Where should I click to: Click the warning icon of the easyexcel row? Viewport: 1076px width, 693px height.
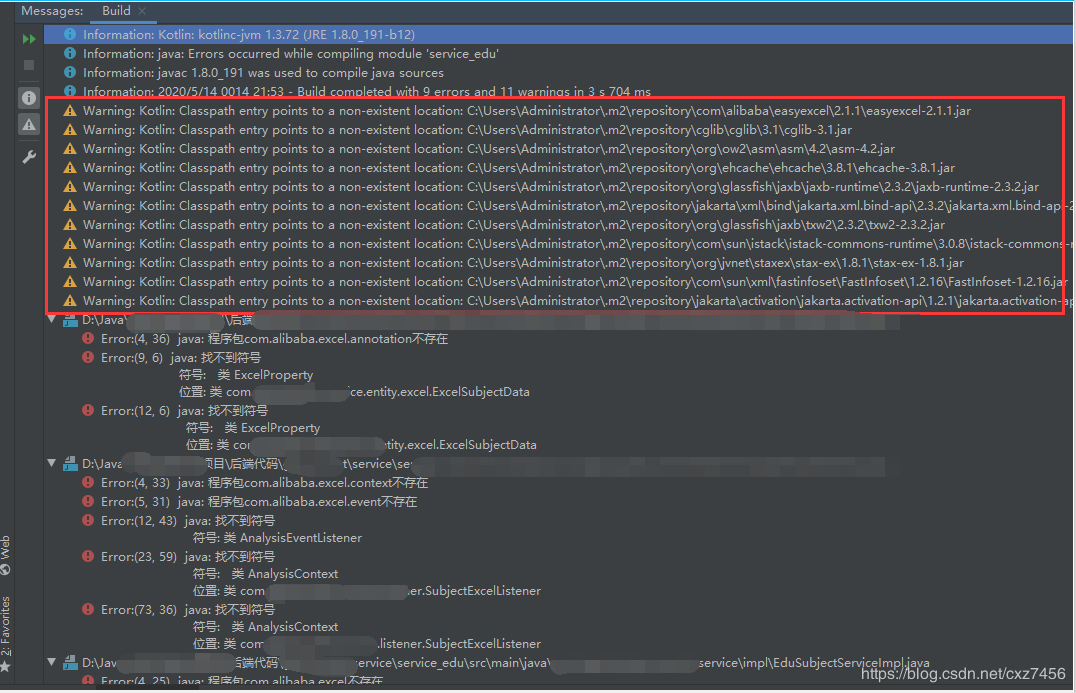click(x=70, y=110)
